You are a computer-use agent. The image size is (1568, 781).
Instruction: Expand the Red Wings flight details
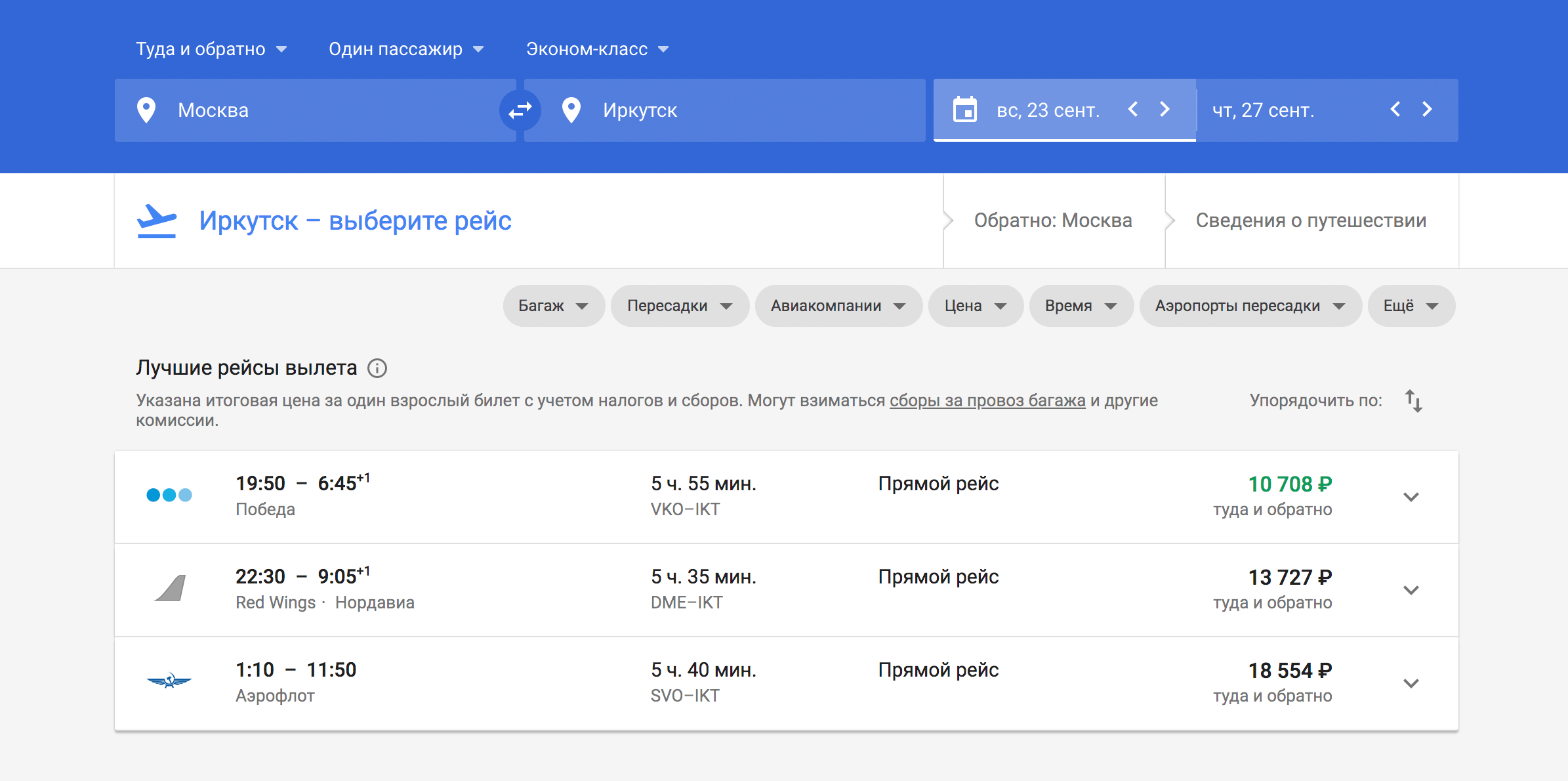point(1411,590)
